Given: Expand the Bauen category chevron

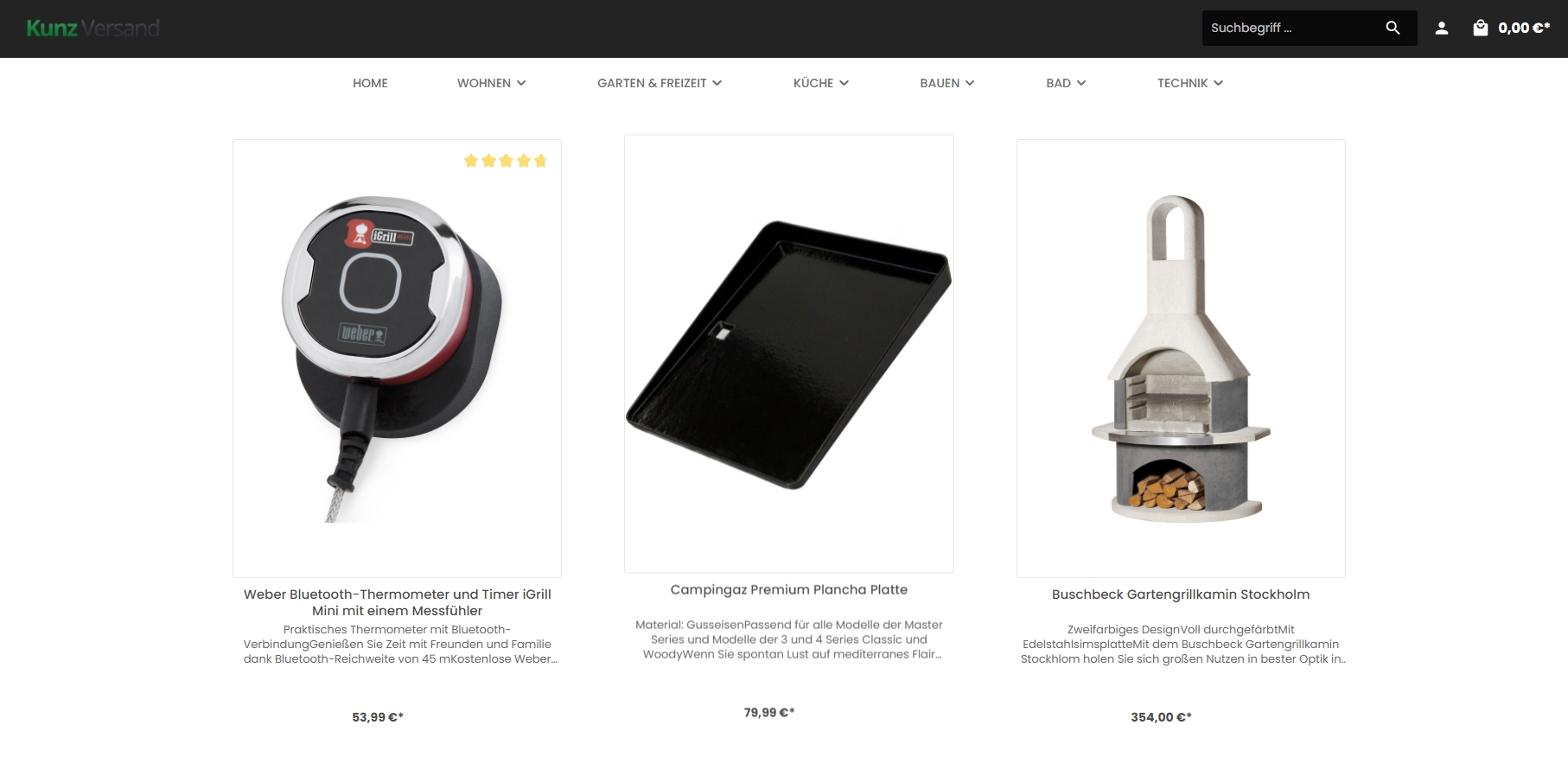Looking at the screenshot, I should tap(970, 83).
